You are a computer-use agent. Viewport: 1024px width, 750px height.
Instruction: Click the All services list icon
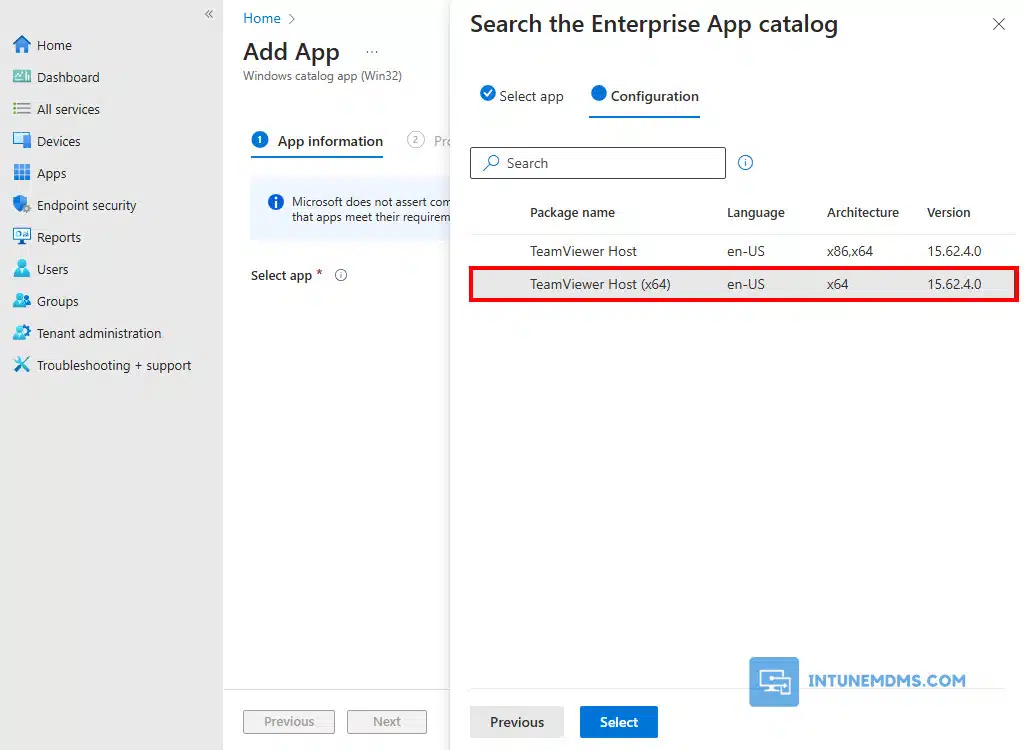[22, 108]
